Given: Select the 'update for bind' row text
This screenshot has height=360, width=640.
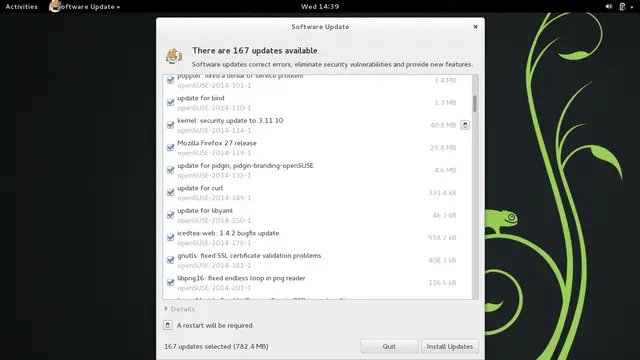Looking at the screenshot, I should (x=200, y=98).
